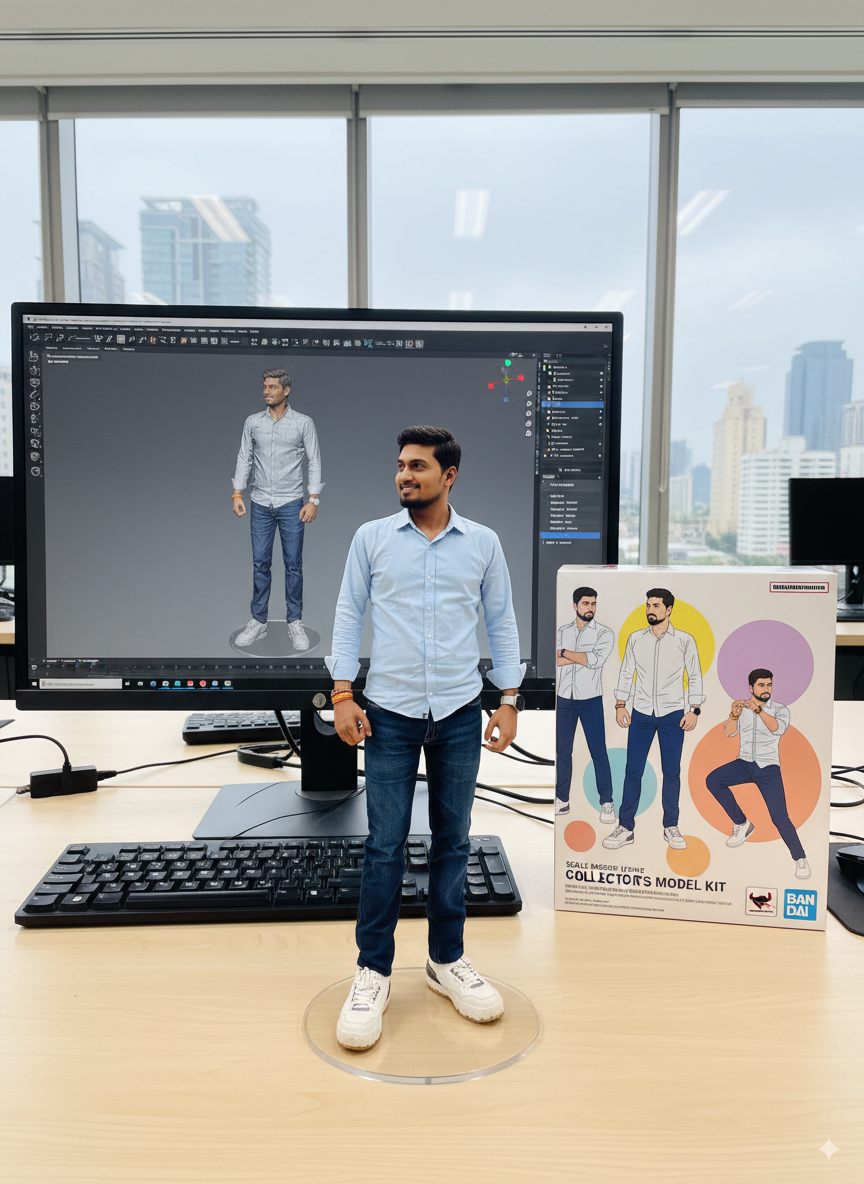Click the blue highlighted entry in the properties panel
Image resolution: width=864 pixels, height=1184 pixels.
click(x=571, y=535)
